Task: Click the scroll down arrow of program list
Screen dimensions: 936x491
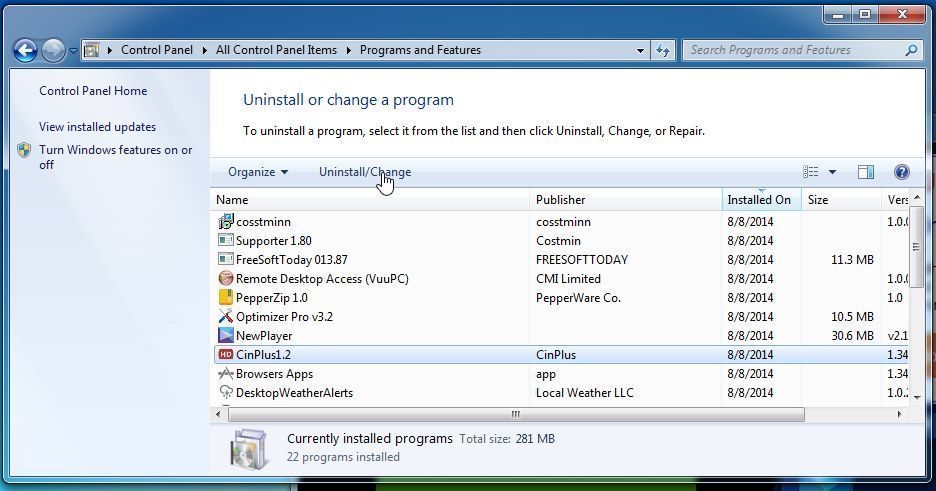Action: point(916,397)
